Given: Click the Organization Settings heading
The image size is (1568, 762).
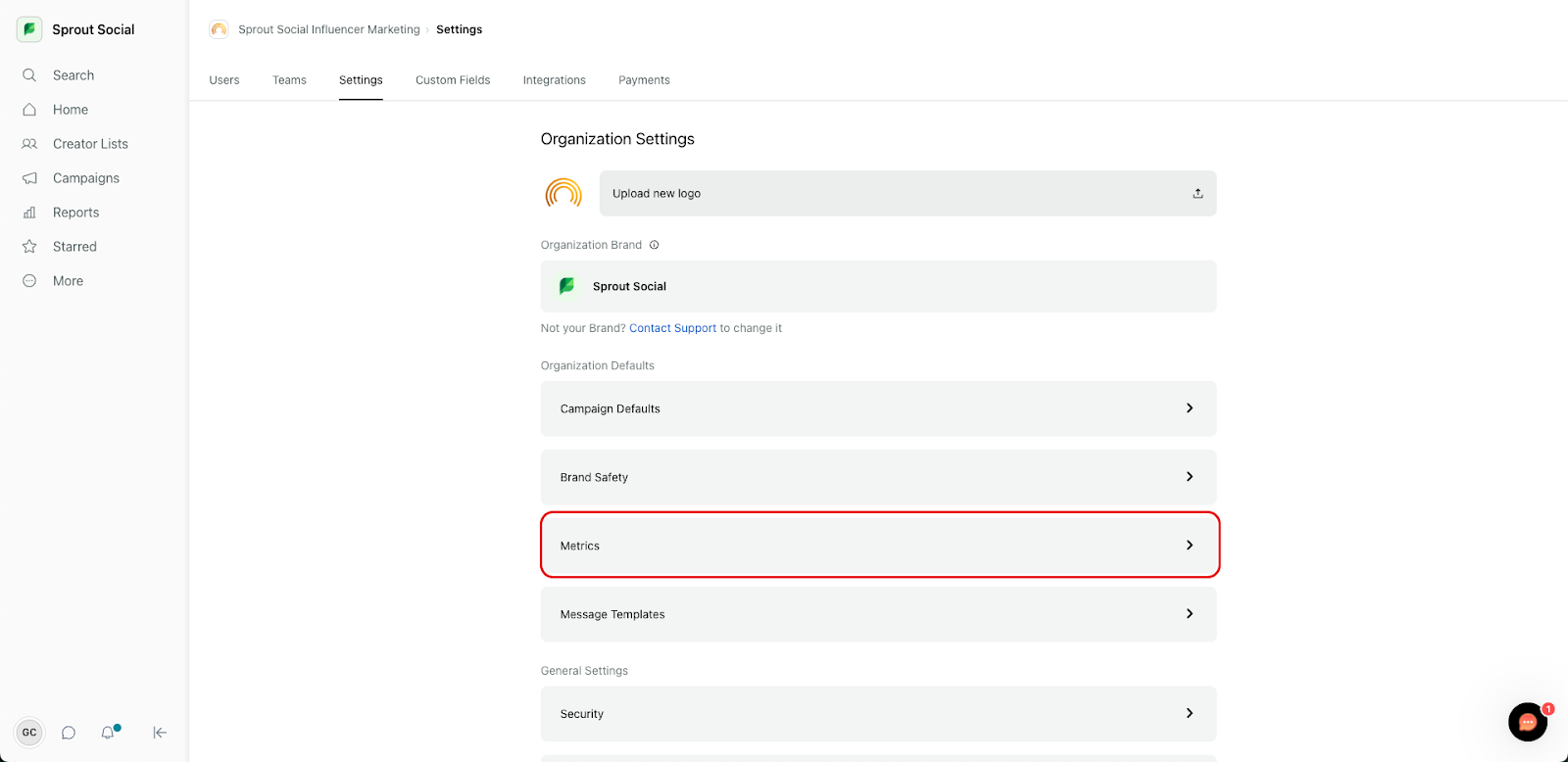Looking at the screenshot, I should [x=617, y=139].
